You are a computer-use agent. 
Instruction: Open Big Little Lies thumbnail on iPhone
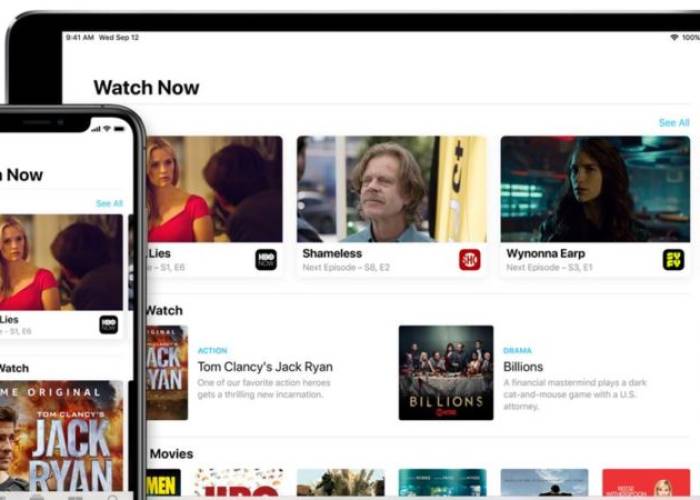(61, 262)
